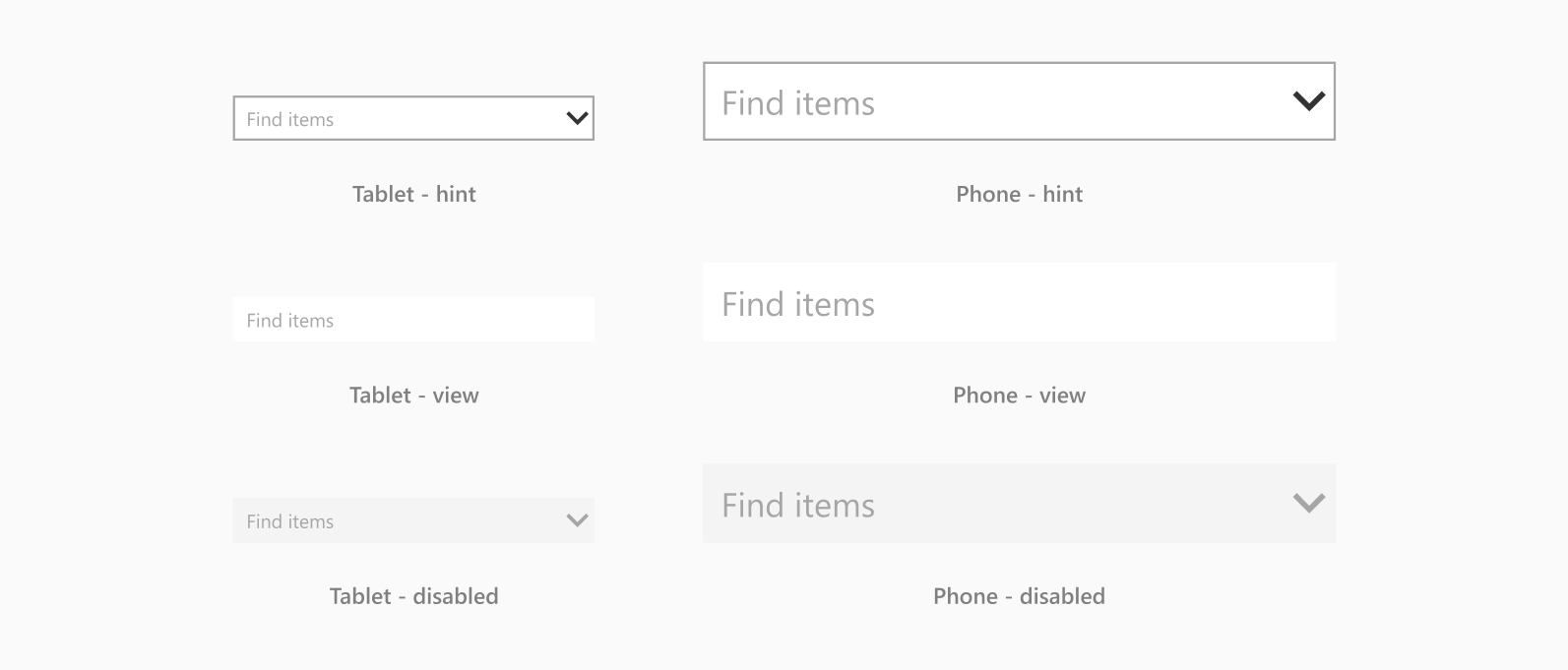The image size is (1568, 670).
Task: Click the 'Phone - disabled' caption
Action: tap(1019, 596)
